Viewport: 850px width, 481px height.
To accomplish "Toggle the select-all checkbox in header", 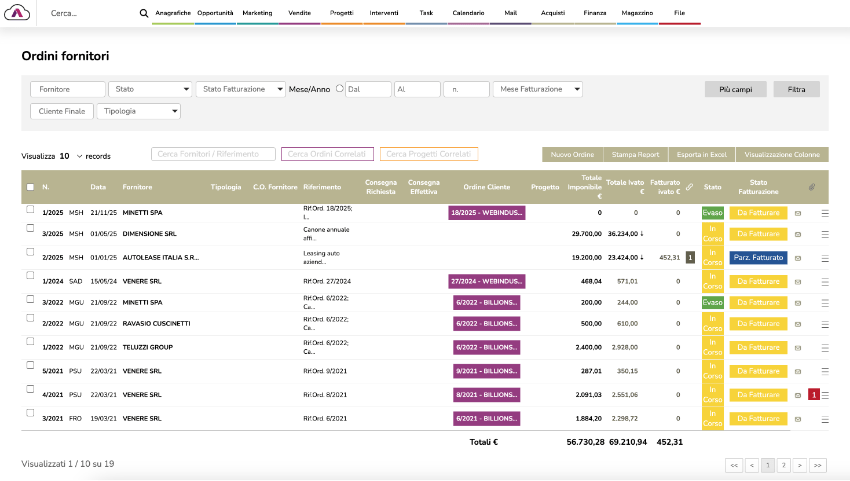I will (x=30, y=187).
